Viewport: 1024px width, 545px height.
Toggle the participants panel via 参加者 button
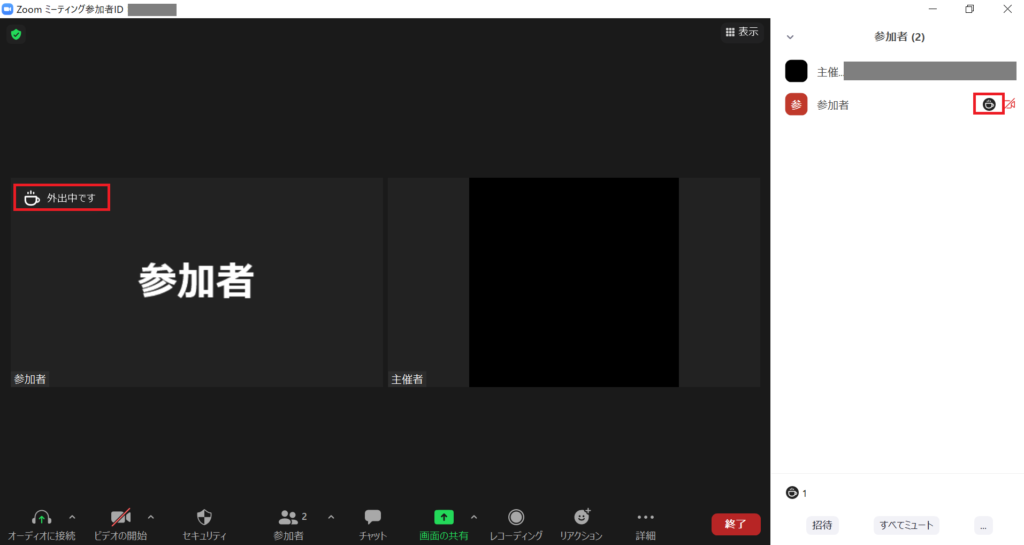click(290, 523)
